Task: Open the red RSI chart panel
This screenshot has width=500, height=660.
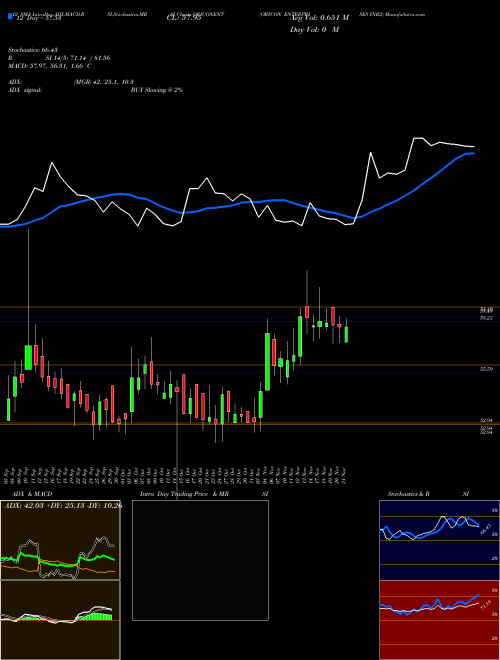Action: pyautogui.click(x=439, y=620)
